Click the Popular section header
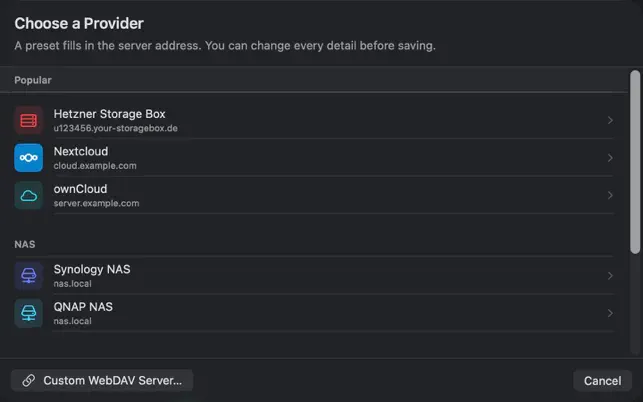Screen dimensions: 643x402 pyautogui.click(x=33, y=80)
